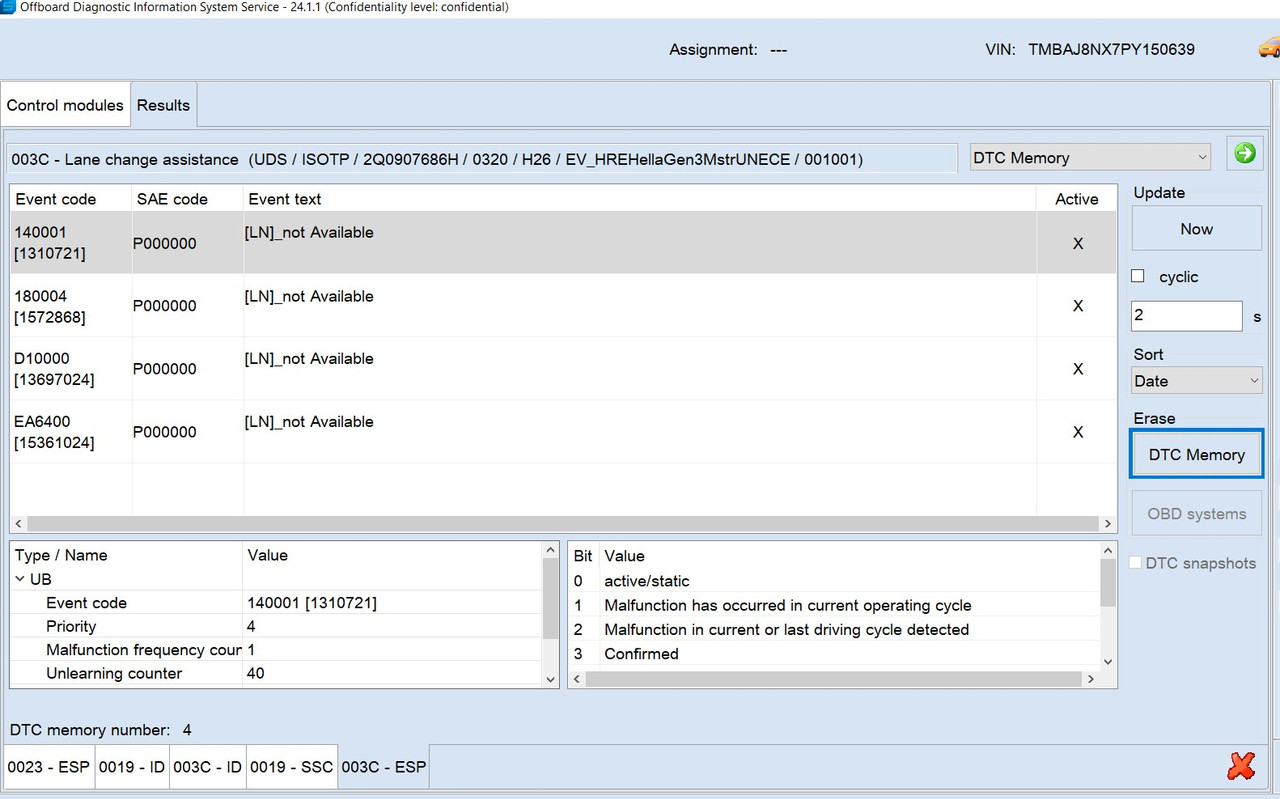
Task: Click the VIN number text
Action: coord(1111,49)
